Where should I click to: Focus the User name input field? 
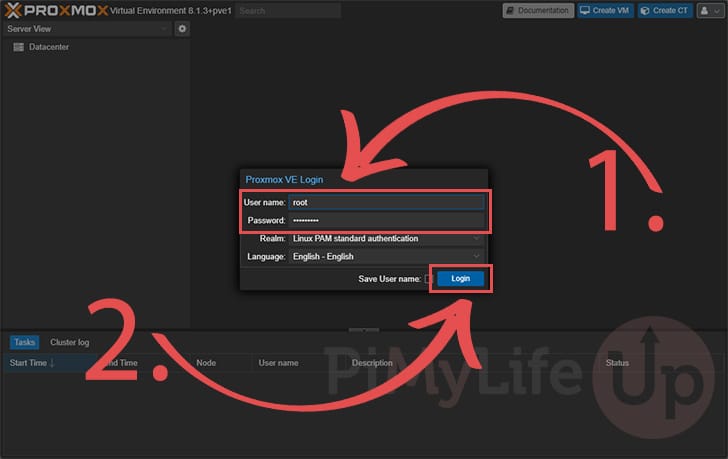pyautogui.click(x=386, y=202)
